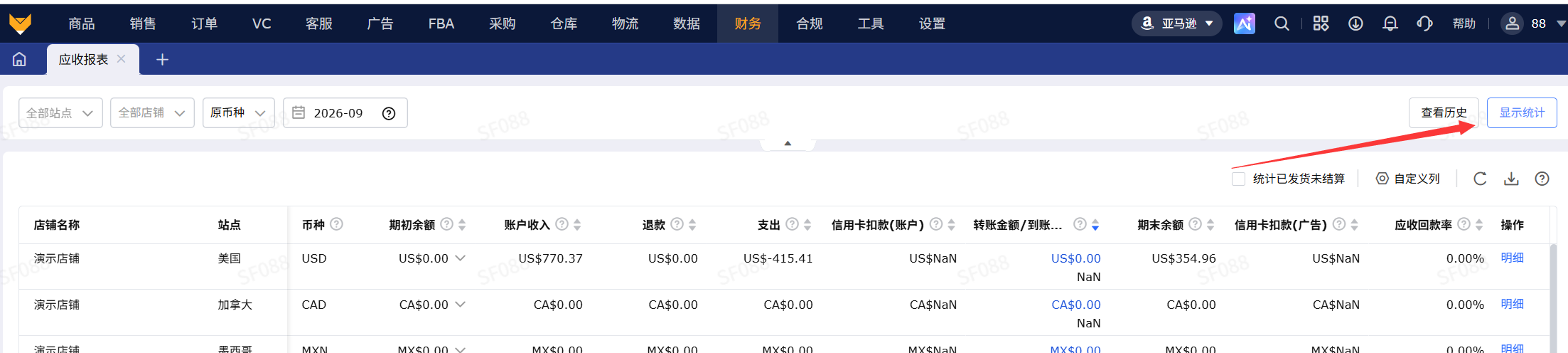1568x353 pixels.
Task: Refresh the report table
Action: pos(1480,179)
